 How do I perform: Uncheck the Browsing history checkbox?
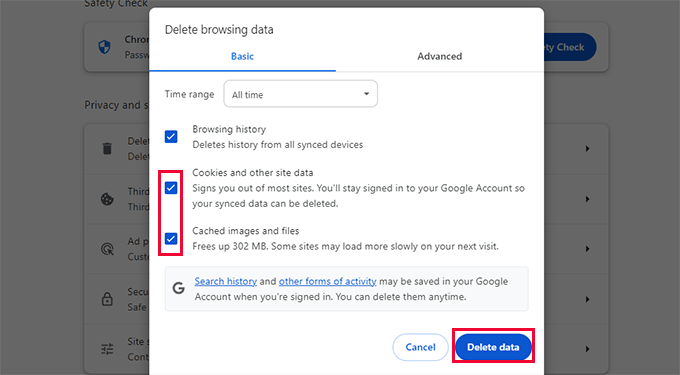[x=171, y=137]
